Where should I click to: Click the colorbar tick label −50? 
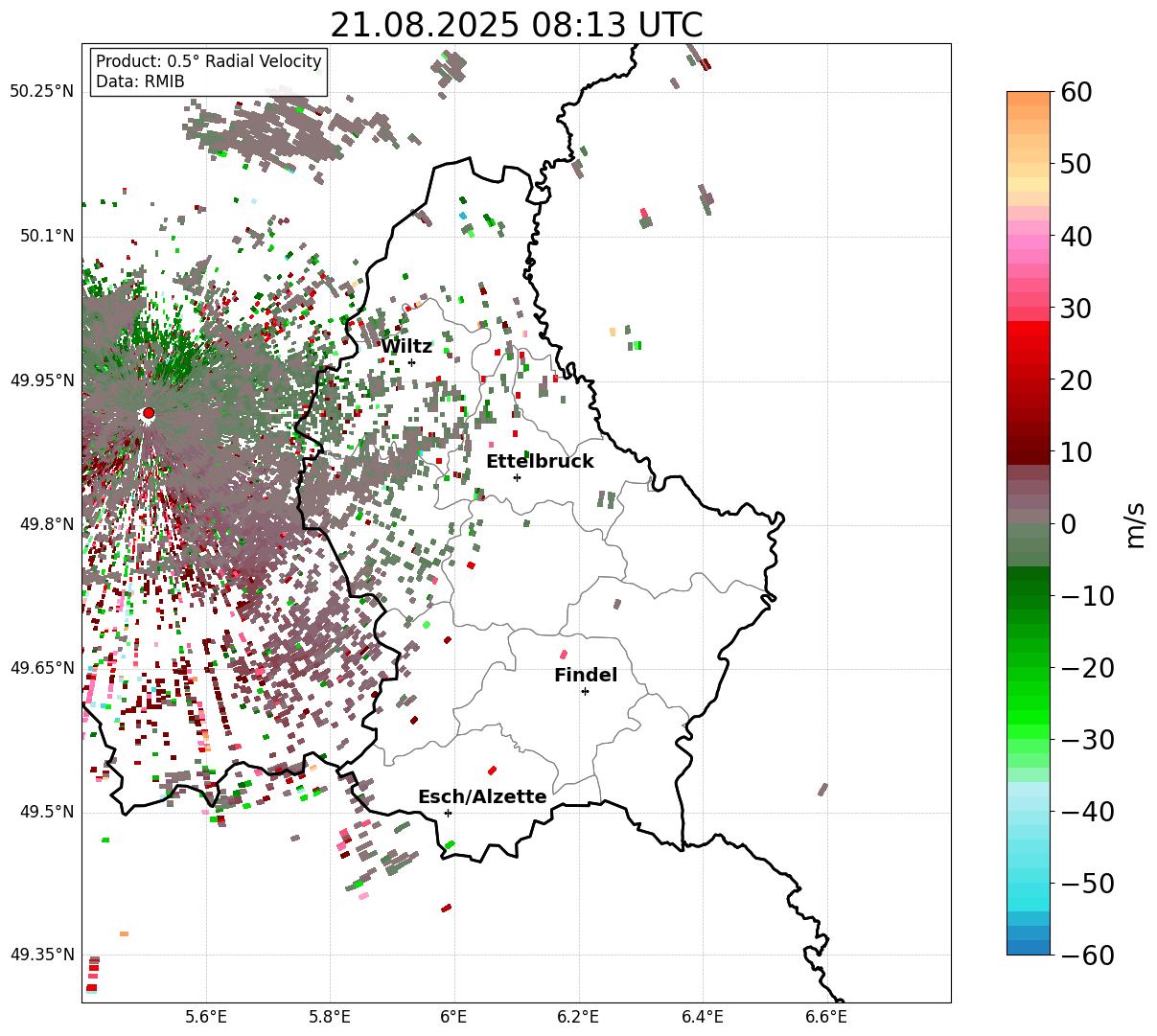[1087, 884]
